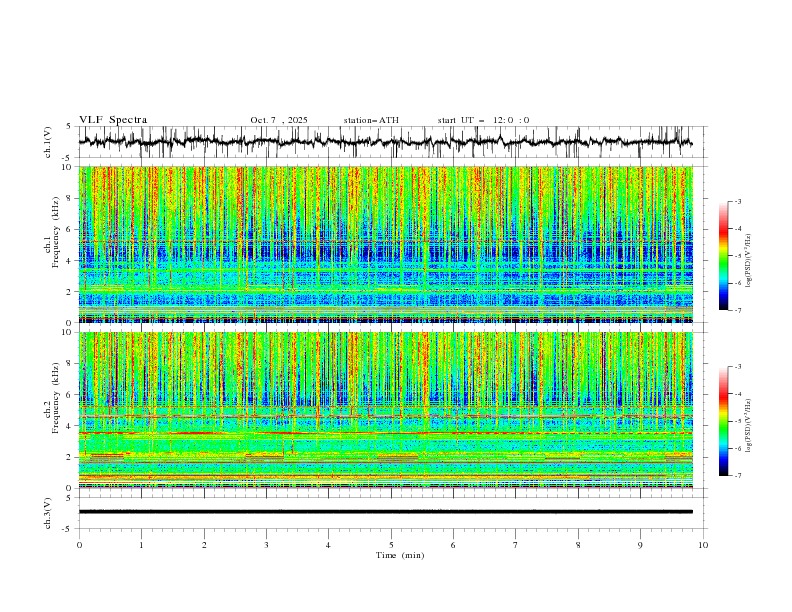Click the 10 kHz tick label on ch.1 axis
This screenshot has width=792, height=612.
pyautogui.click(x=69, y=167)
